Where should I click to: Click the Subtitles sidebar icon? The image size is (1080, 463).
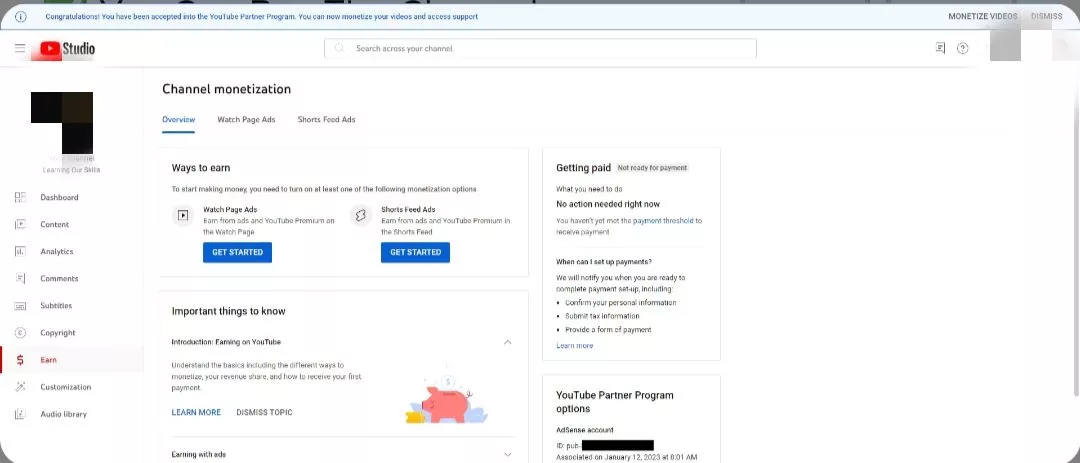(20, 305)
